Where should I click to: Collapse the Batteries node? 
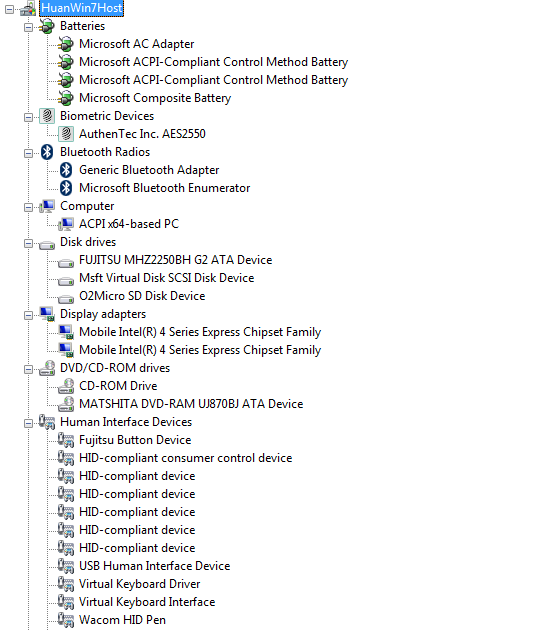(x=28, y=27)
